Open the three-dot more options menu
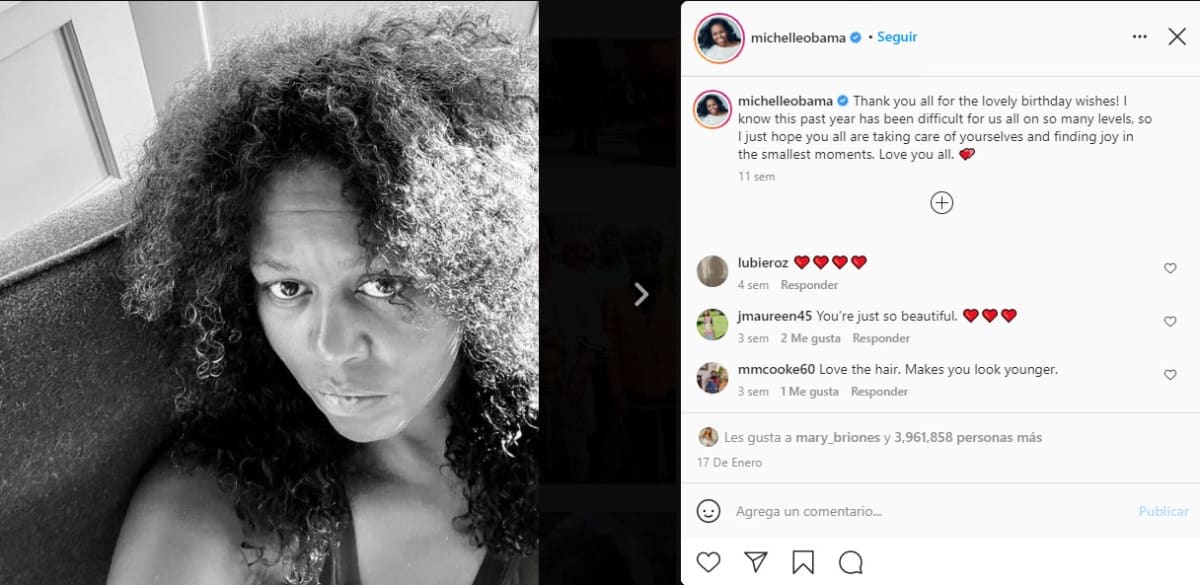1200x585 pixels. [1139, 37]
